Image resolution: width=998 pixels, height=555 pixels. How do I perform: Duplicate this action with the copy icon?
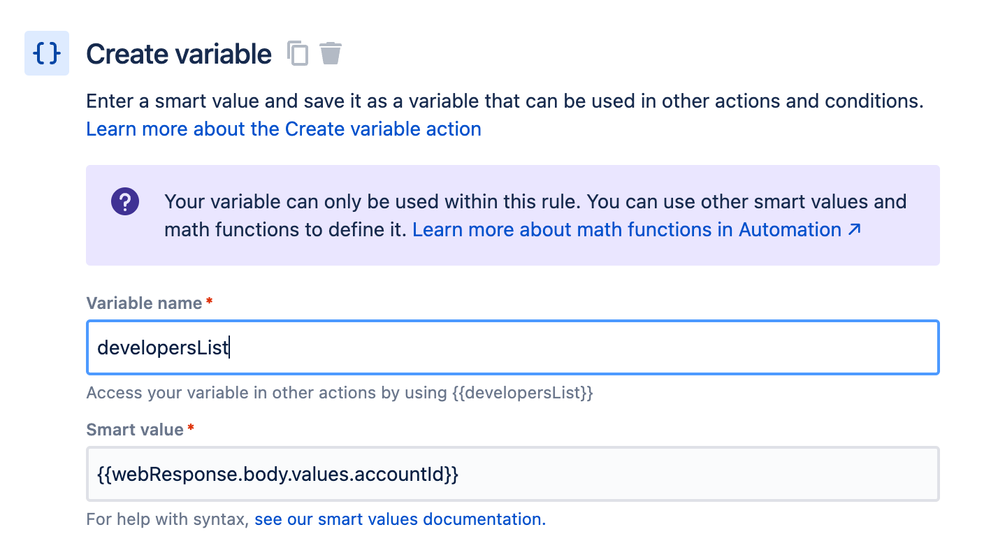point(297,53)
